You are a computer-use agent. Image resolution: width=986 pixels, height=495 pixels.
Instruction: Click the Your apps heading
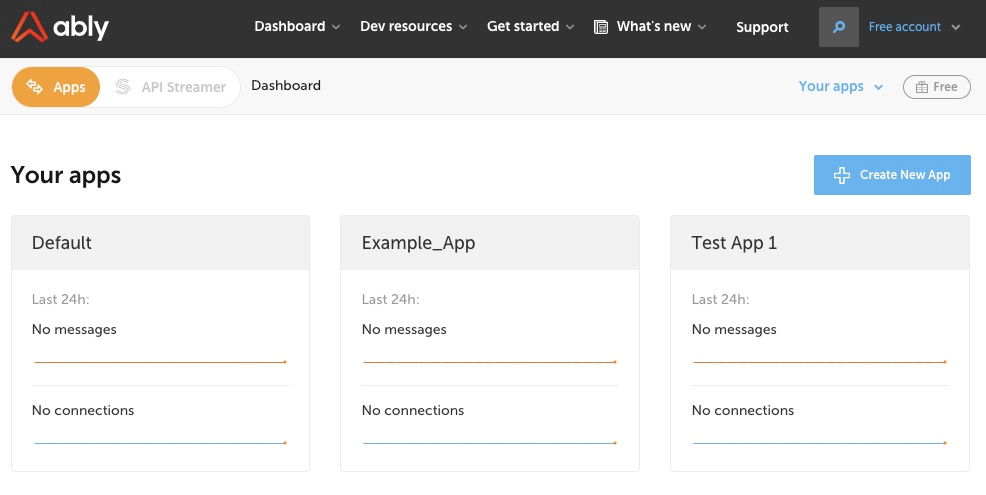66,175
